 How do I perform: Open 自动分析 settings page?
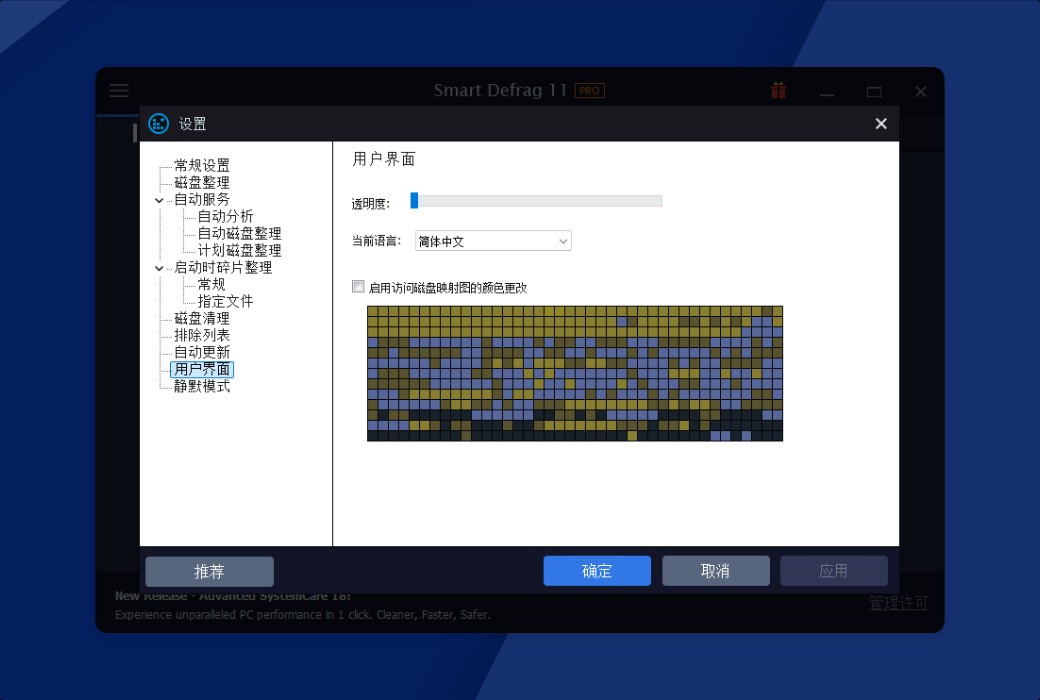(x=225, y=216)
